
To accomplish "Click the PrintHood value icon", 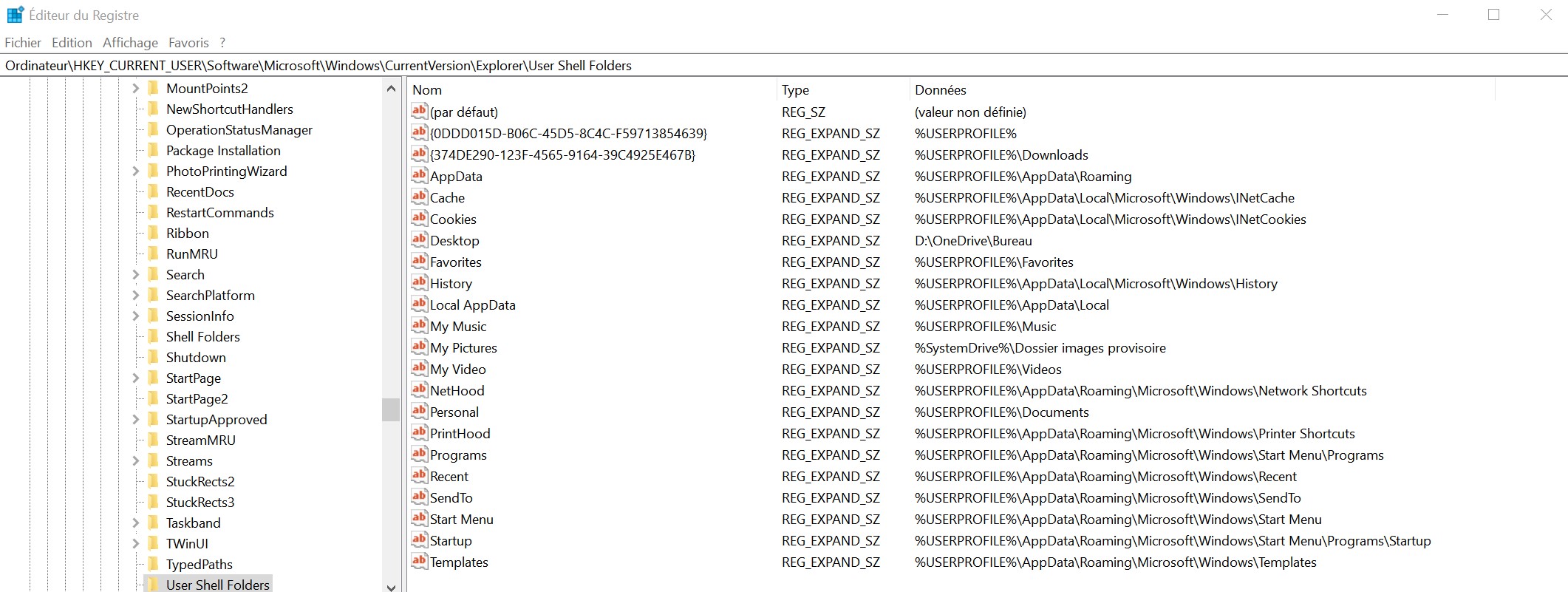I will pos(420,433).
